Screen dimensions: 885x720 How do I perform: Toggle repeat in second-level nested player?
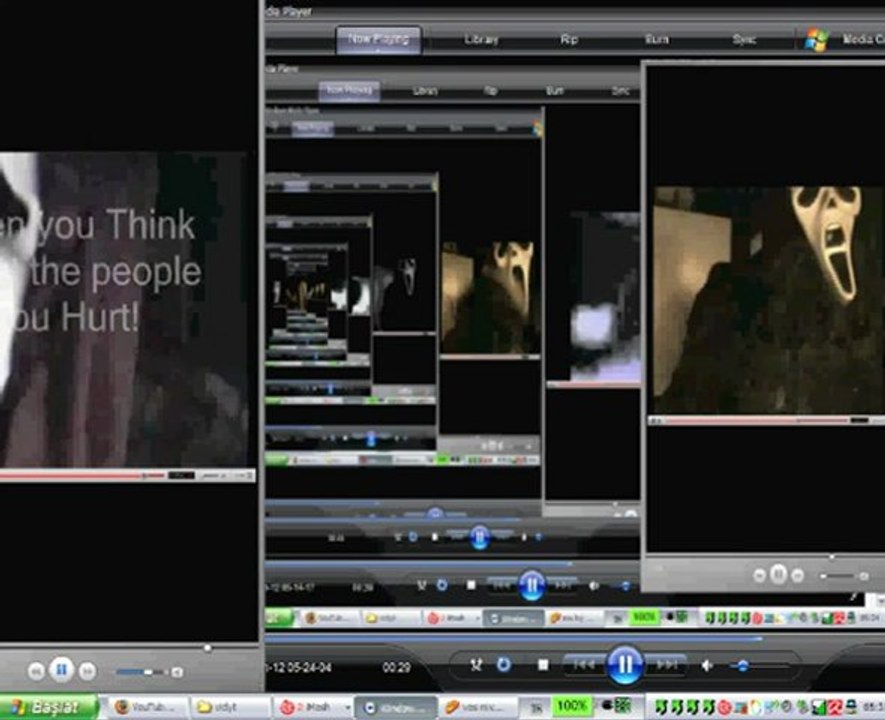(x=442, y=585)
